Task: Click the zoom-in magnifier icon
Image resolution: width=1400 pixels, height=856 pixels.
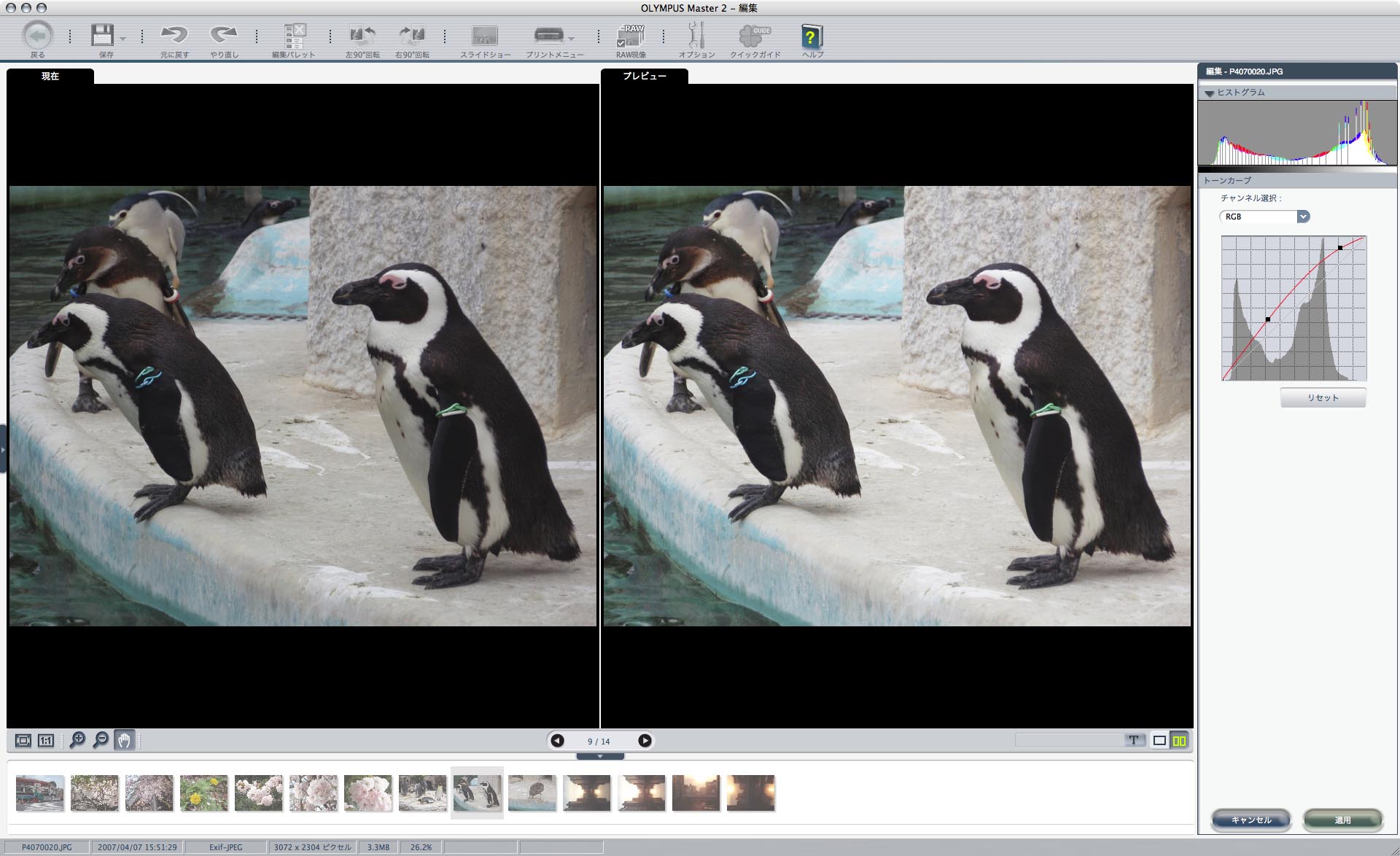Action: coord(77,740)
